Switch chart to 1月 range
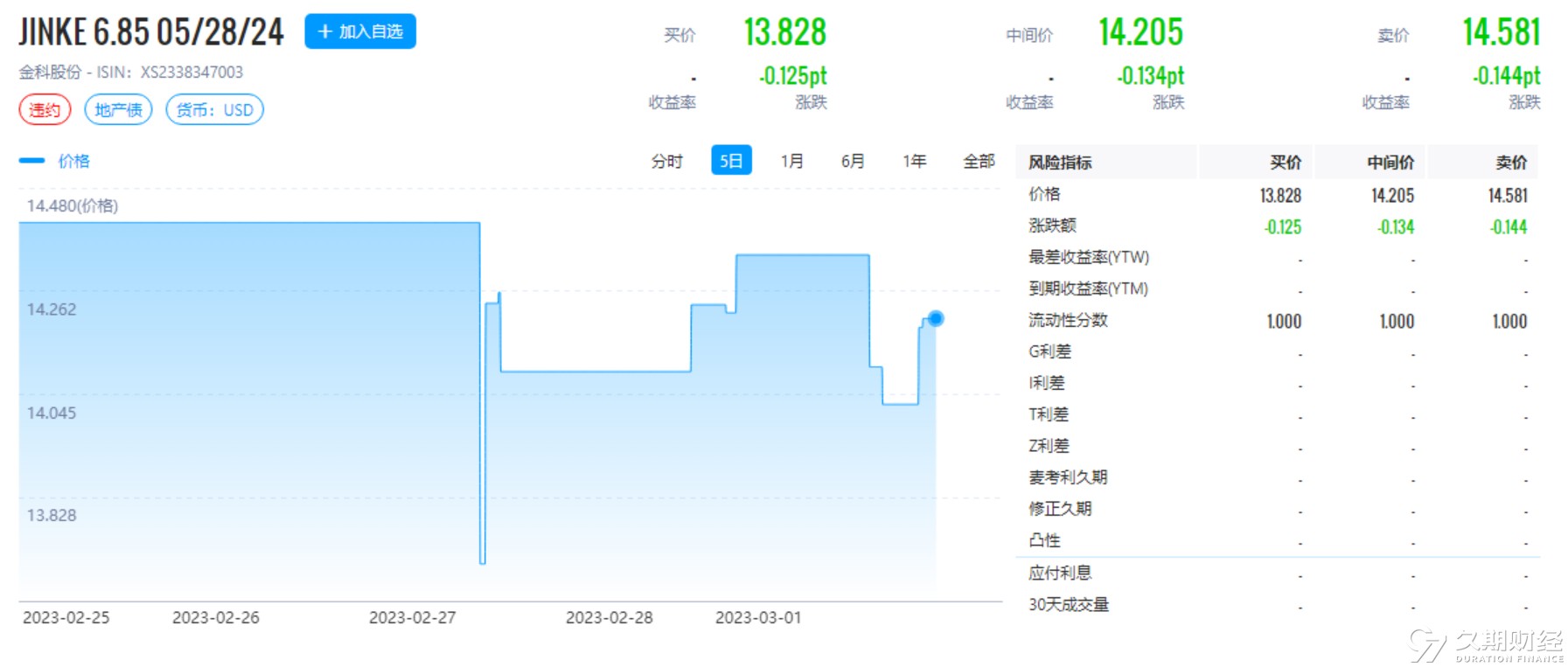Viewport: 1568px width, 667px height. 791,161
